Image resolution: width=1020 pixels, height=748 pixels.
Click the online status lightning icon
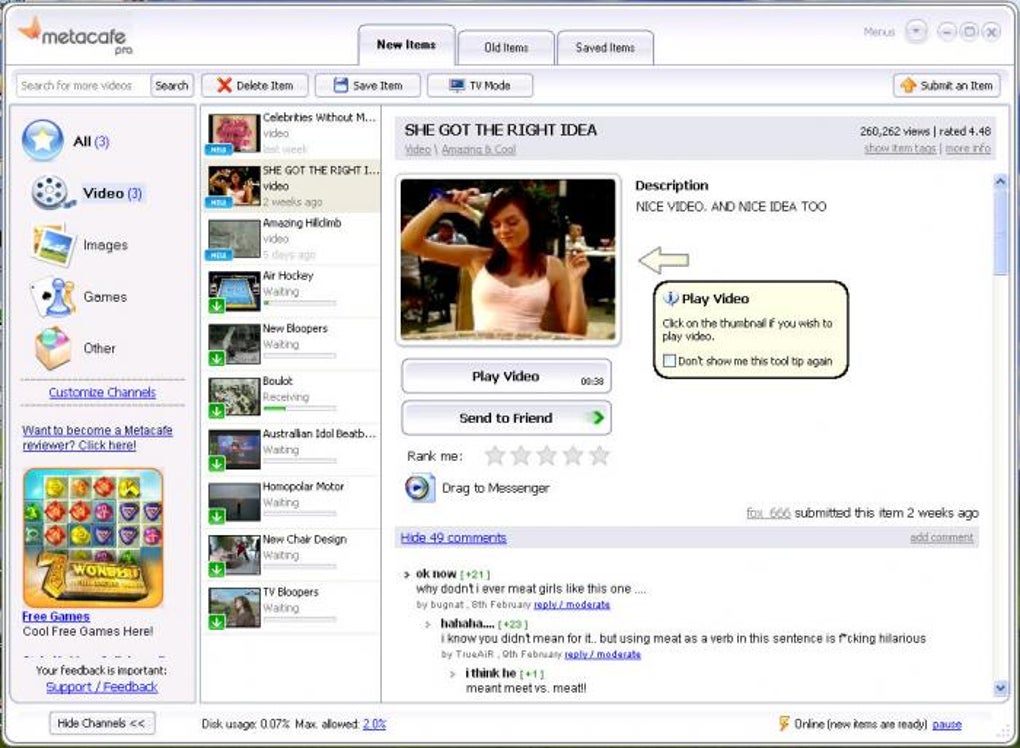point(783,723)
